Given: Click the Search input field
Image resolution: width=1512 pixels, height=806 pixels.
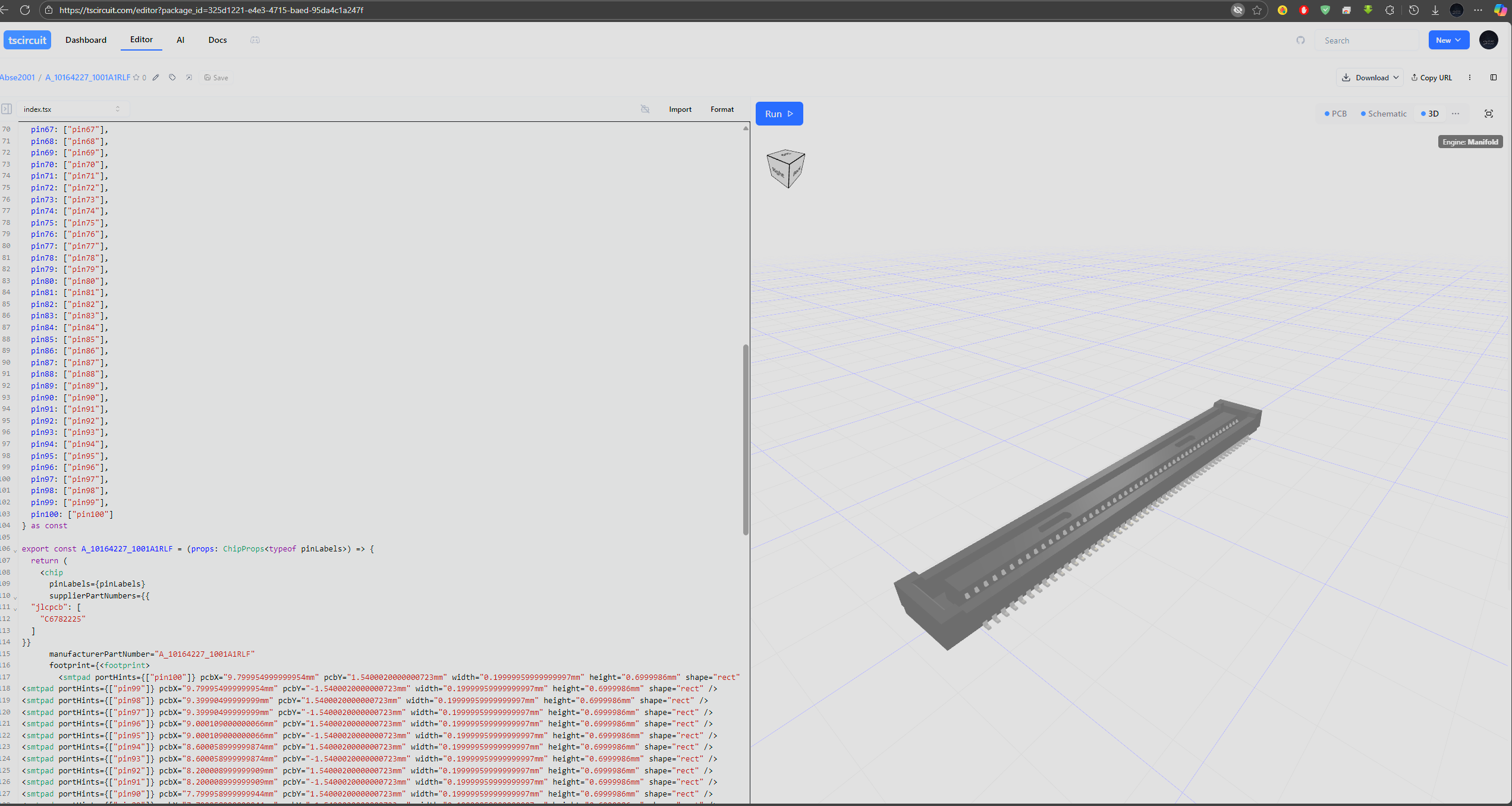Looking at the screenshot, I should [1368, 40].
